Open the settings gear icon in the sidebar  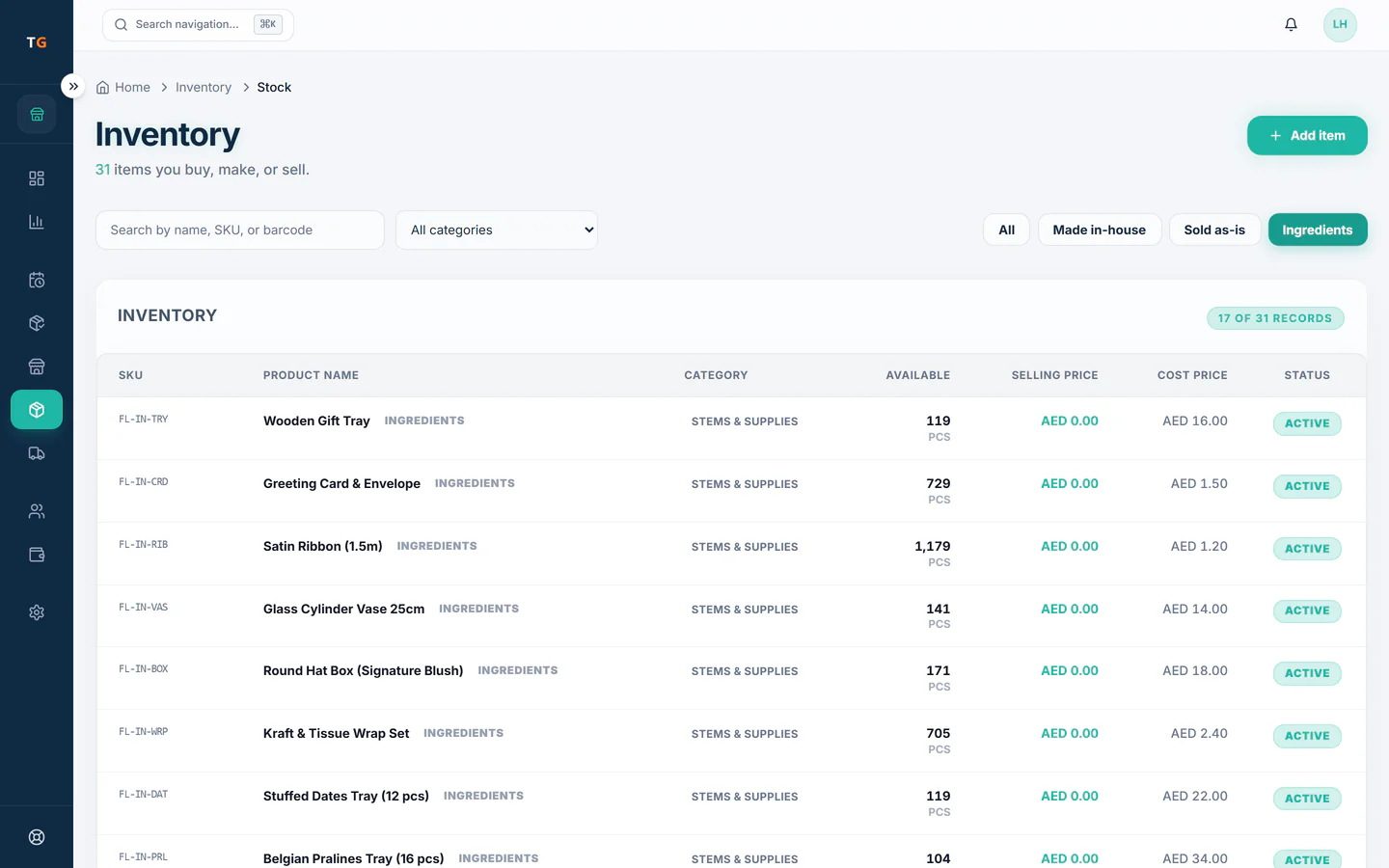tap(37, 612)
